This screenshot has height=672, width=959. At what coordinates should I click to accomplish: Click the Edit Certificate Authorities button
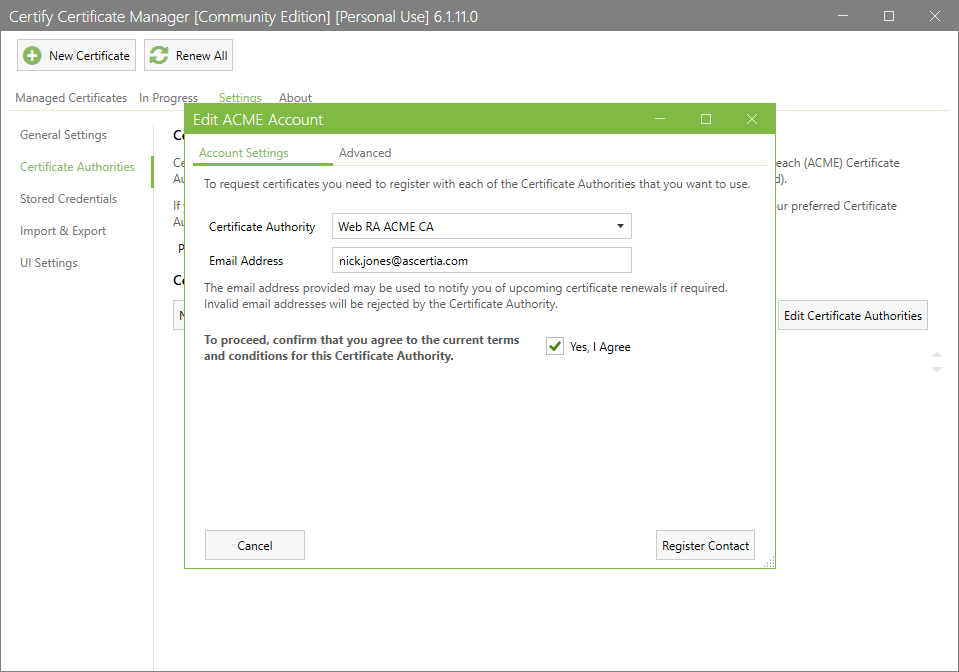click(853, 316)
